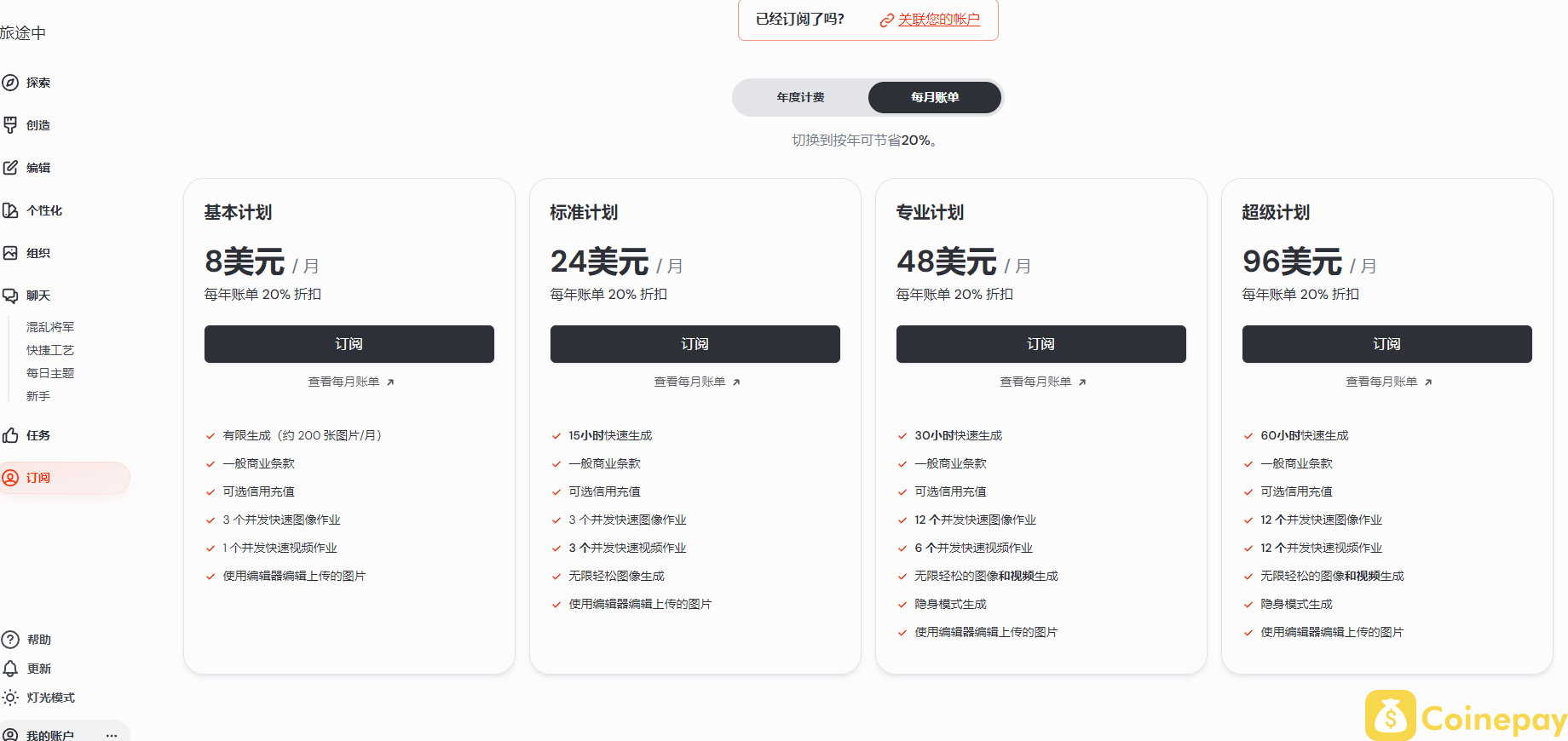Click the 96美元 price text
The width and height of the screenshot is (1568, 741).
(x=1292, y=261)
